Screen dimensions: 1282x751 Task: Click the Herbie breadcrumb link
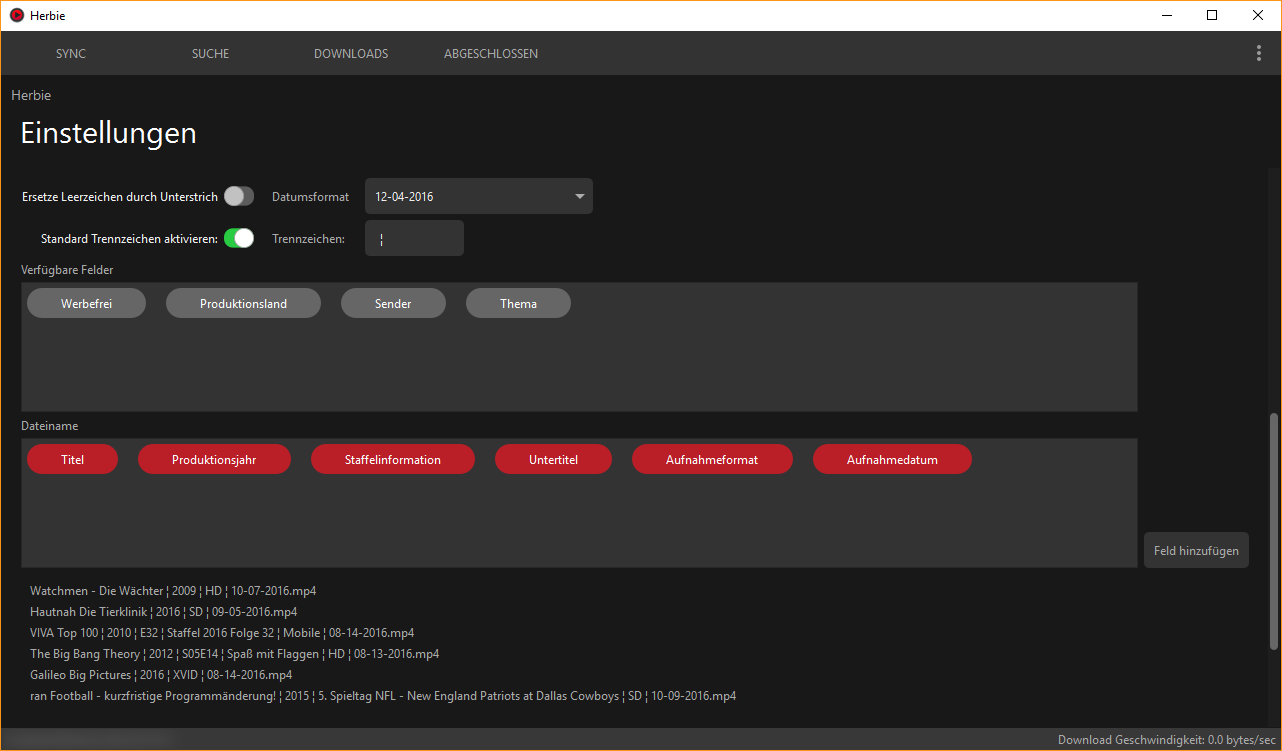tap(31, 95)
